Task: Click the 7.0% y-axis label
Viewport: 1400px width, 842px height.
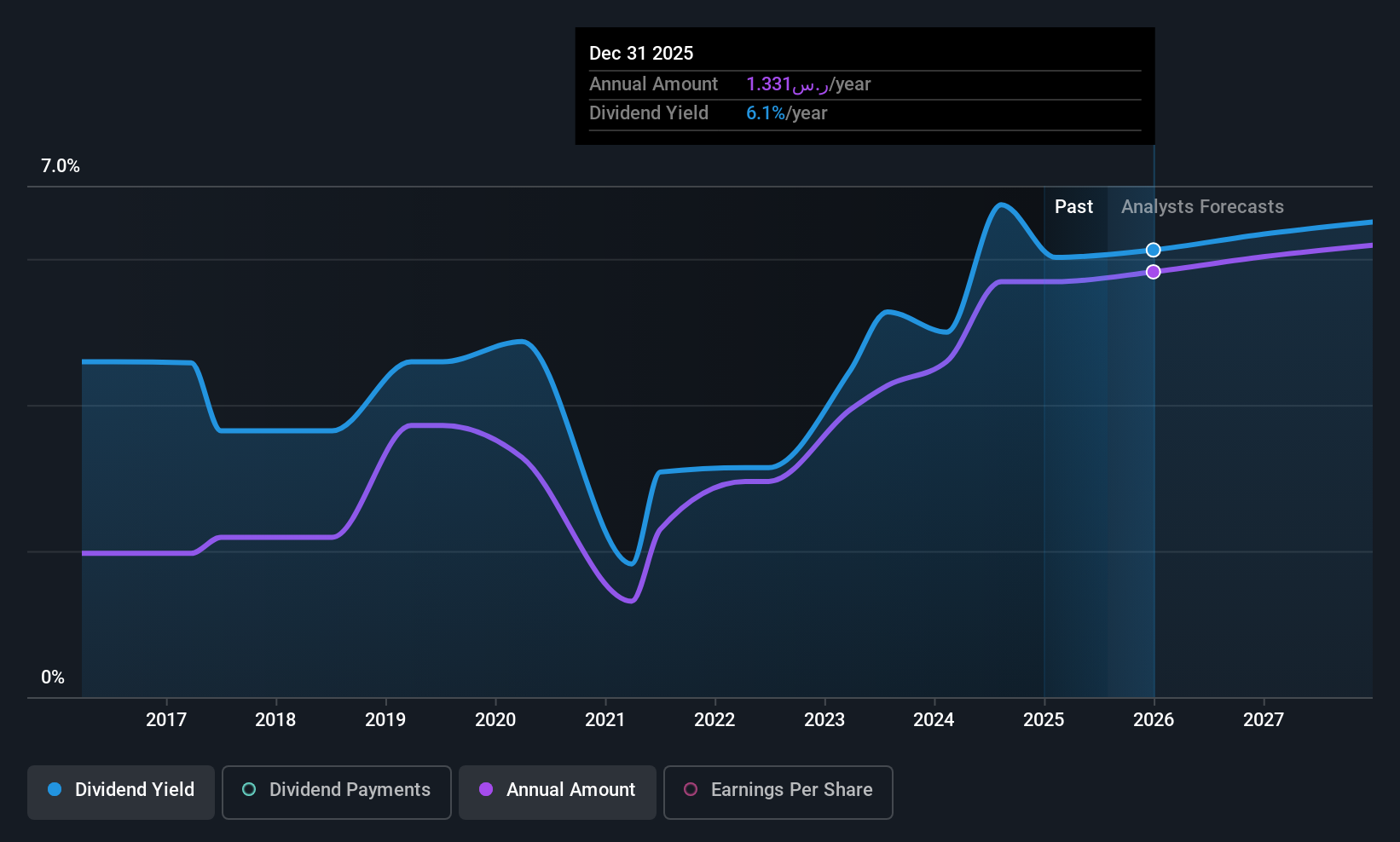Action: coord(61,166)
